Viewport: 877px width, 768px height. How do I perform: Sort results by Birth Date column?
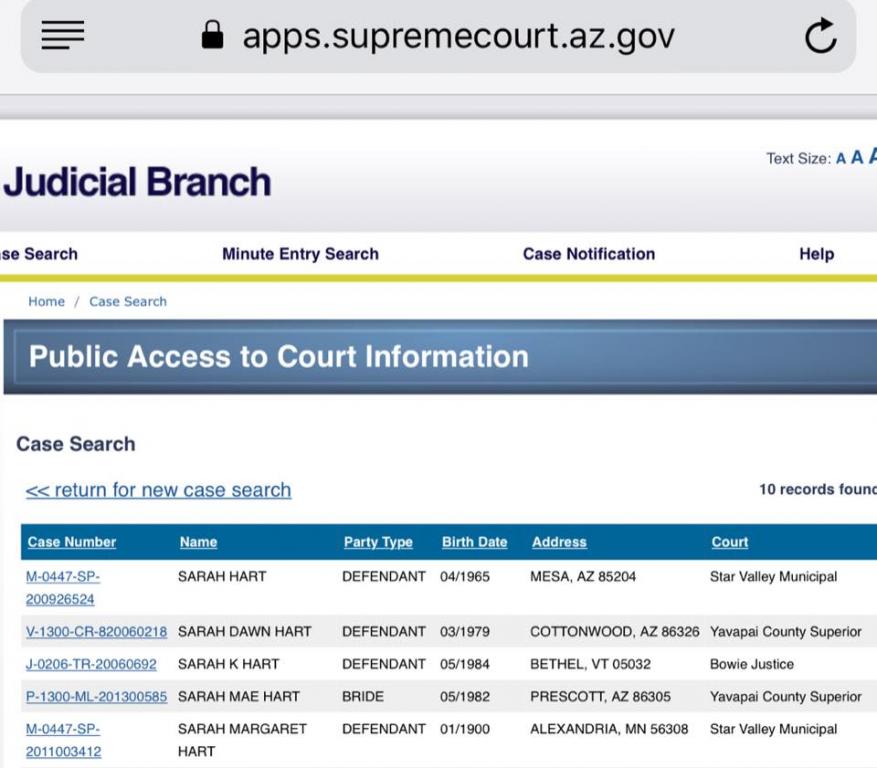pyautogui.click(x=474, y=542)
